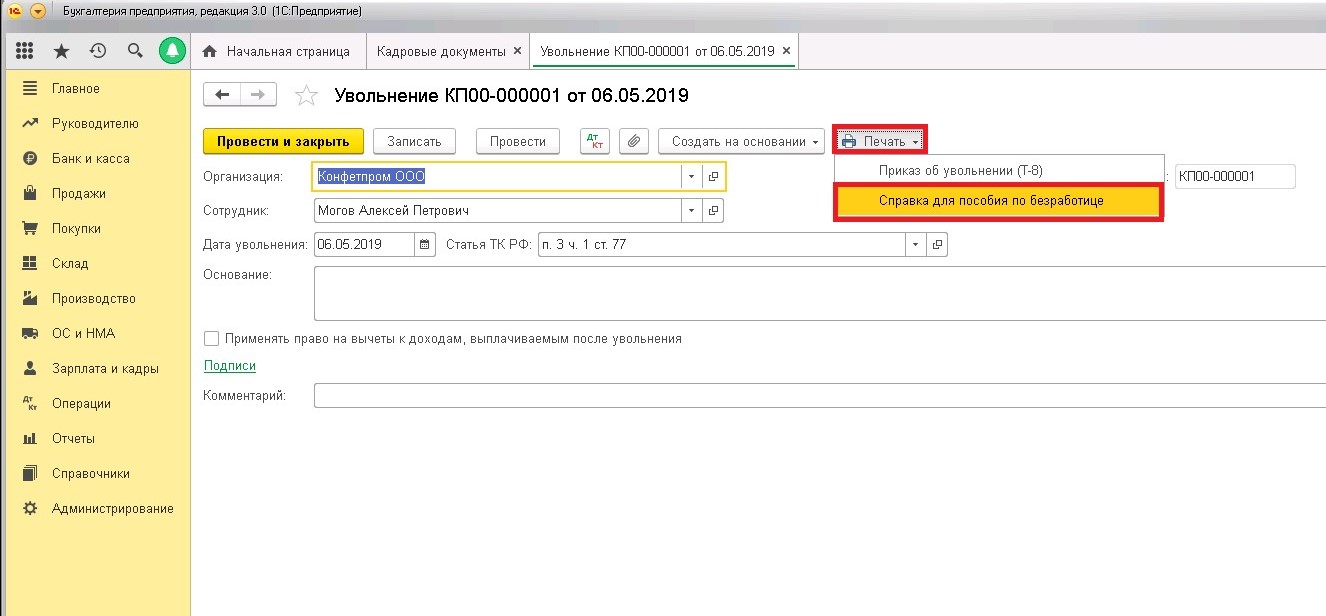Close the Кадровые документы tab
Screen dimensions: 1326x616
coord(517,51)
